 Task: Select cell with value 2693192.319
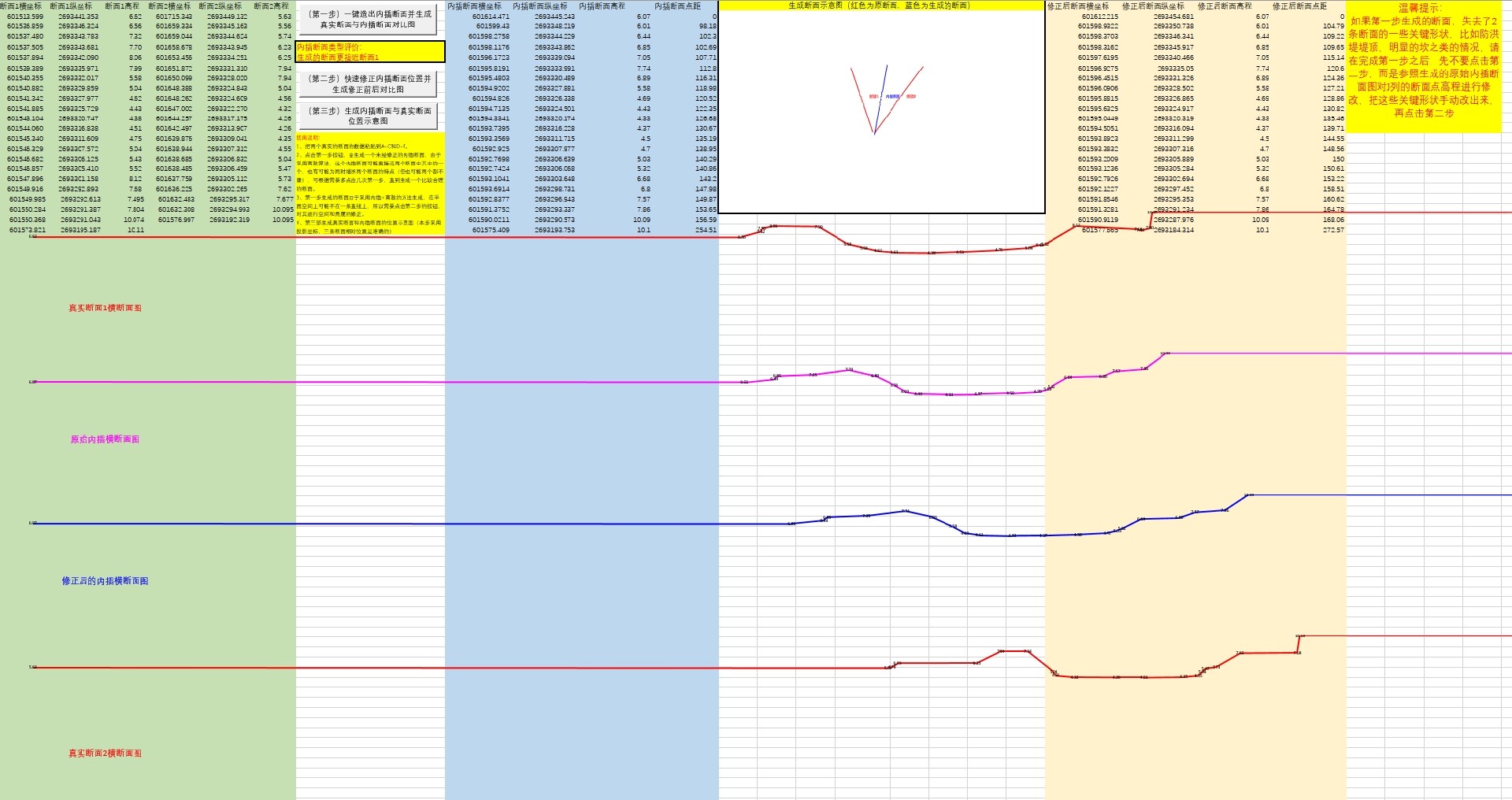tap(230, 220)
